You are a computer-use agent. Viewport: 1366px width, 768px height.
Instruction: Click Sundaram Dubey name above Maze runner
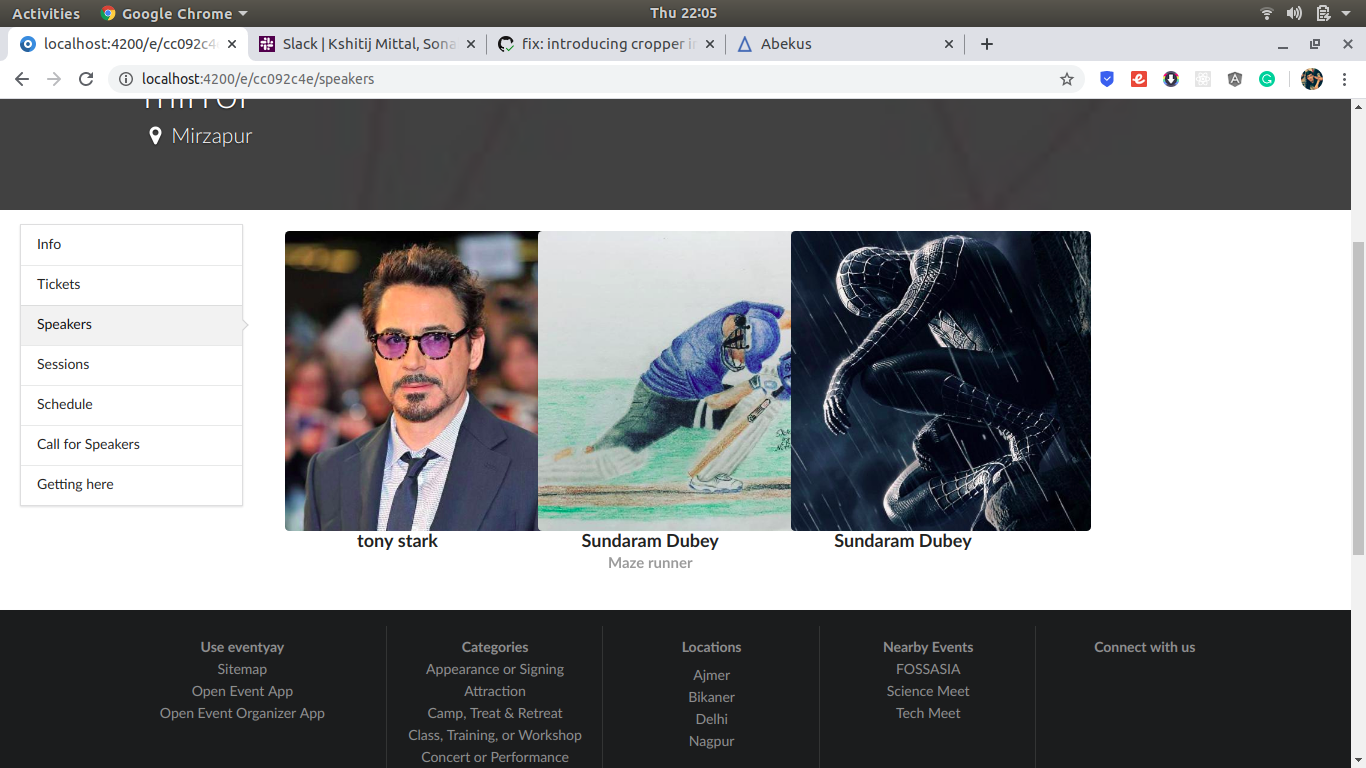[x=650, y=541]
